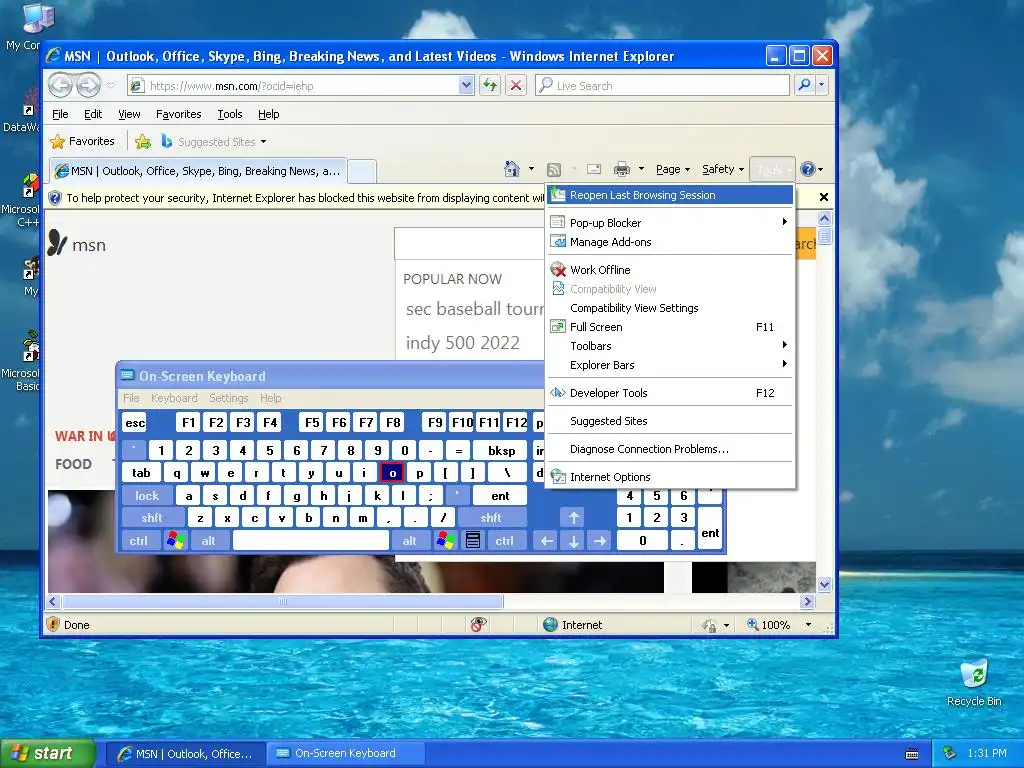Click the Back navigation arrow in Internet Explorer
This screenshot has height=768, width=1024.
[x=61, y=85]
